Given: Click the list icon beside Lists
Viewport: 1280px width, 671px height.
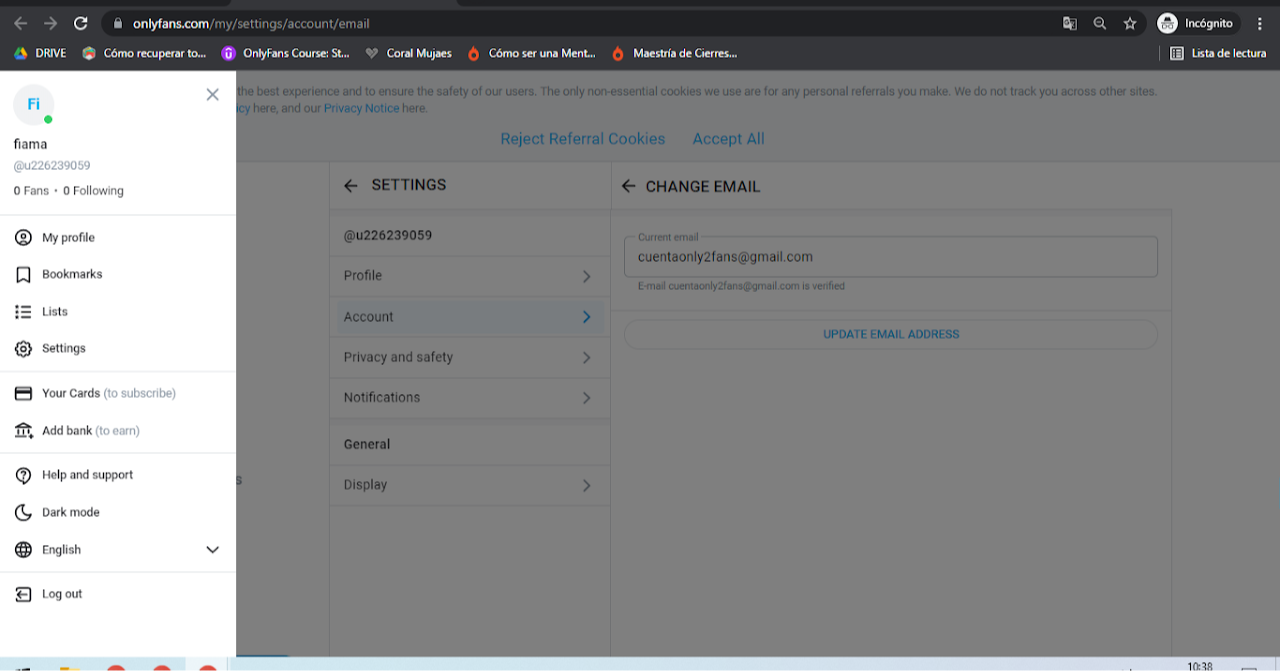Looking at the screenshot, I should [x=24, y=312].
